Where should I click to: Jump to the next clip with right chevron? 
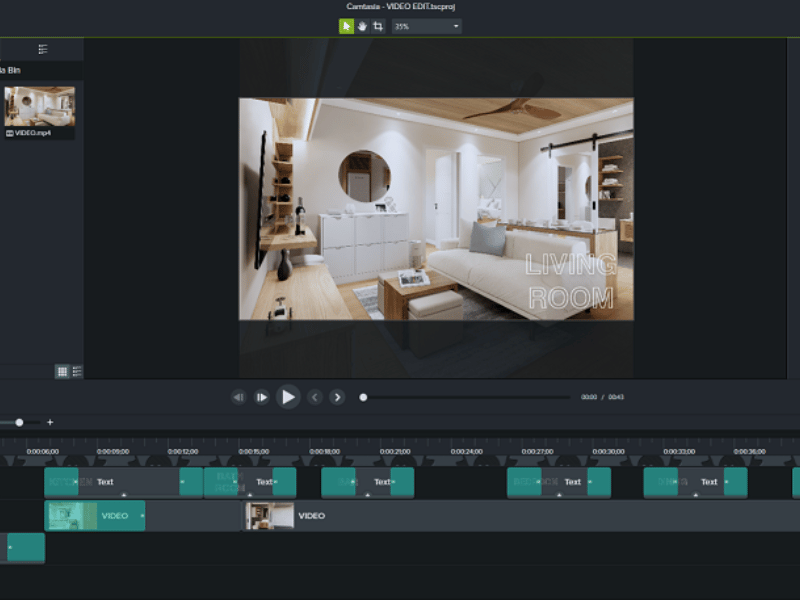337,397
